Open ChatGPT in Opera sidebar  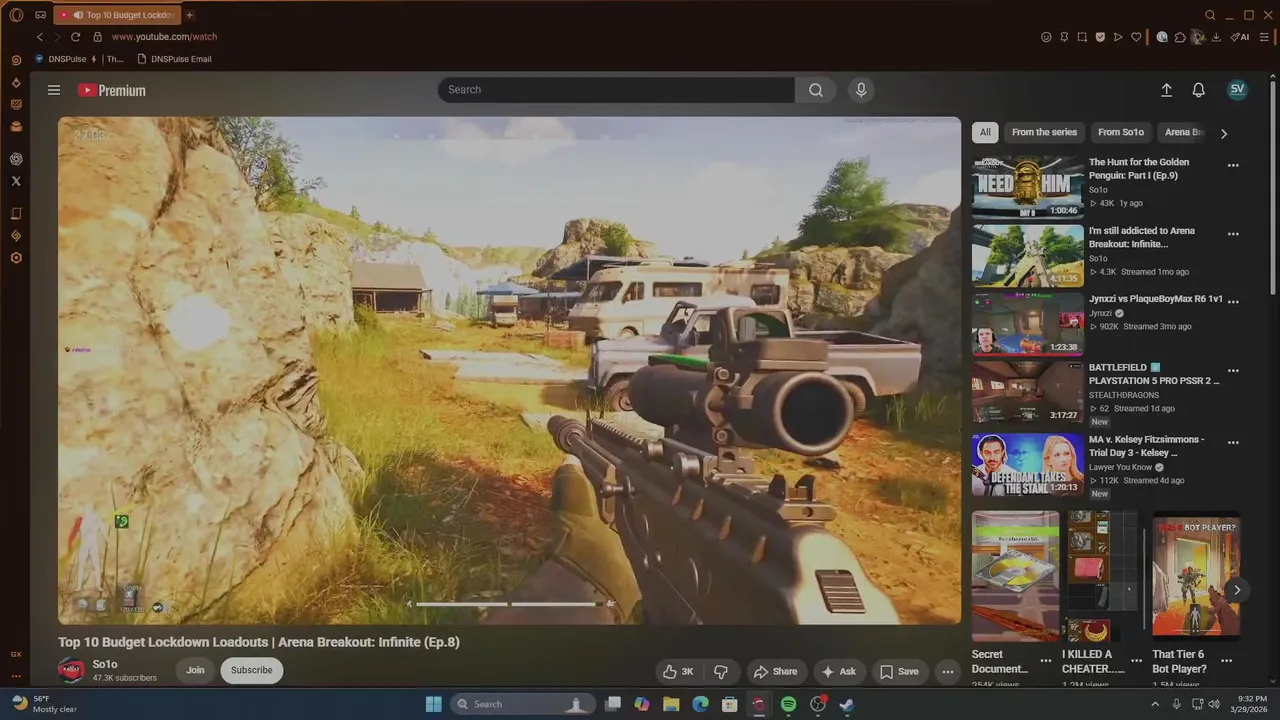16,159
